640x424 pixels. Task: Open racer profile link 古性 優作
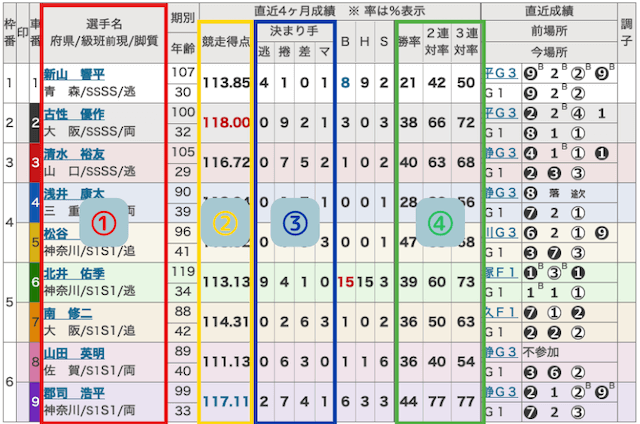pyautogui.click(x=74, y=114)
